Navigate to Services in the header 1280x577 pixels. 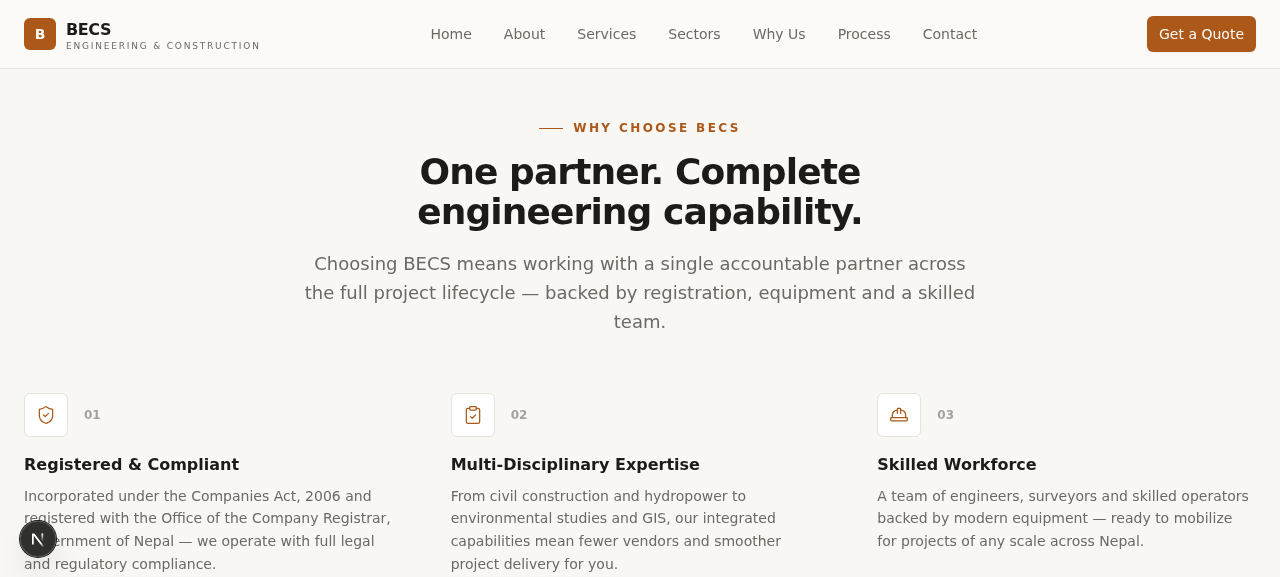[606, 34]
